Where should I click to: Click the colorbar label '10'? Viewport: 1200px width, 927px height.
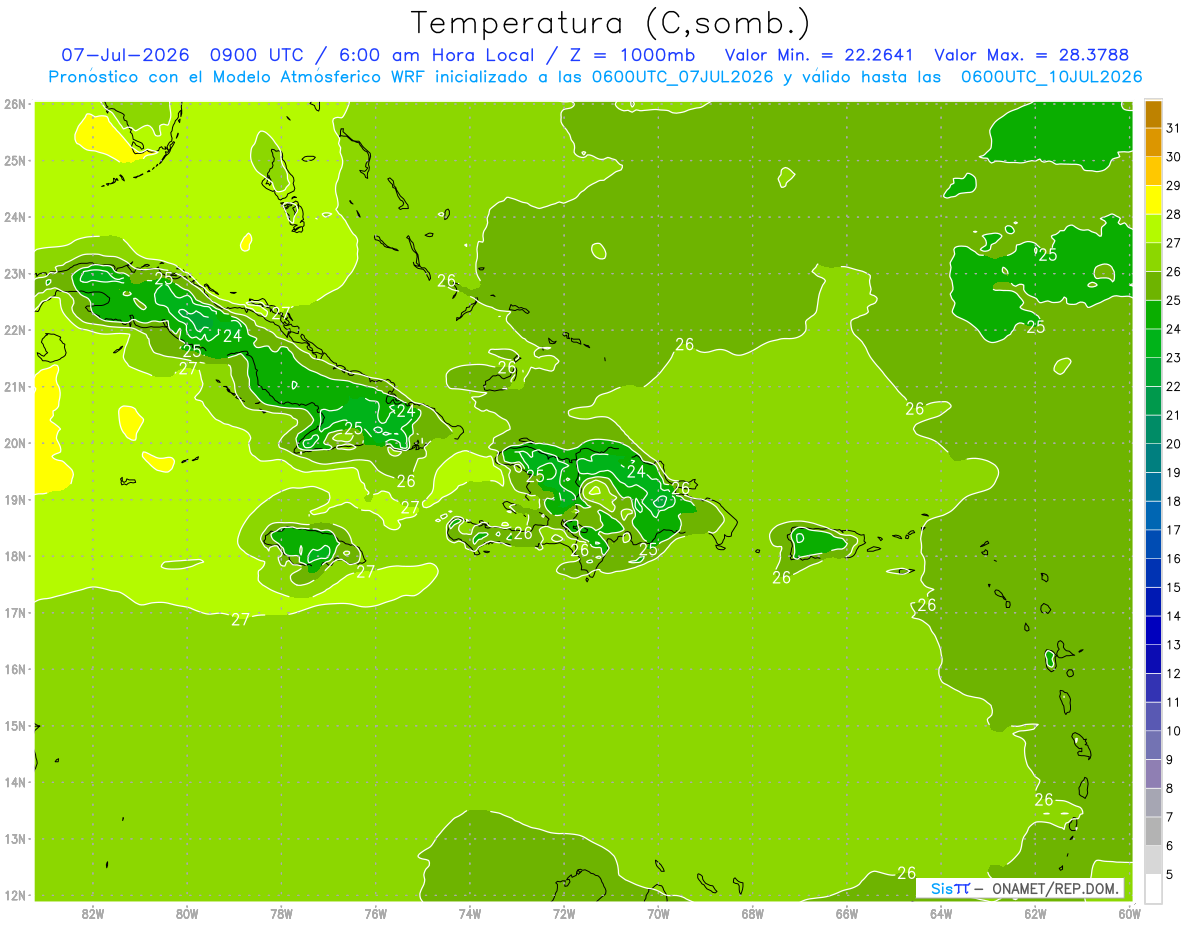(x=1173, y=731)
